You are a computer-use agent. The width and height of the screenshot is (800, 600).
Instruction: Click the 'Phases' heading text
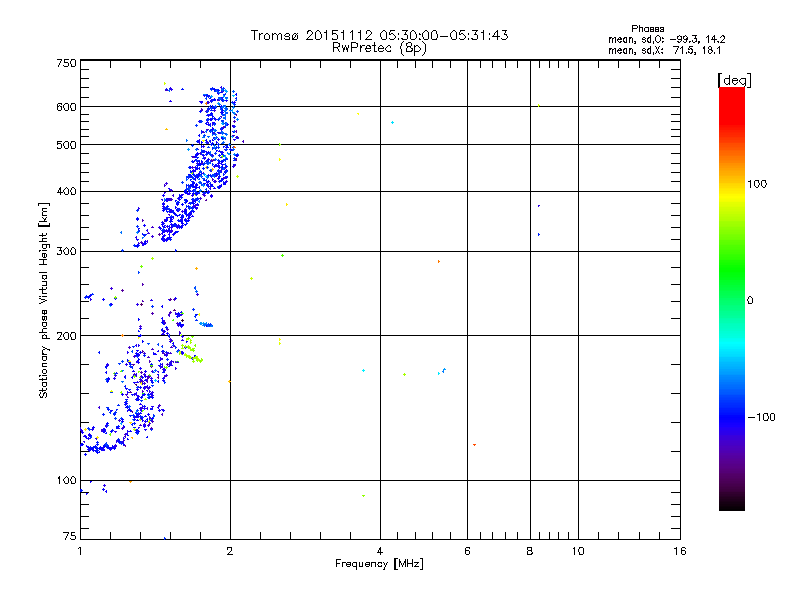[647, 29]
